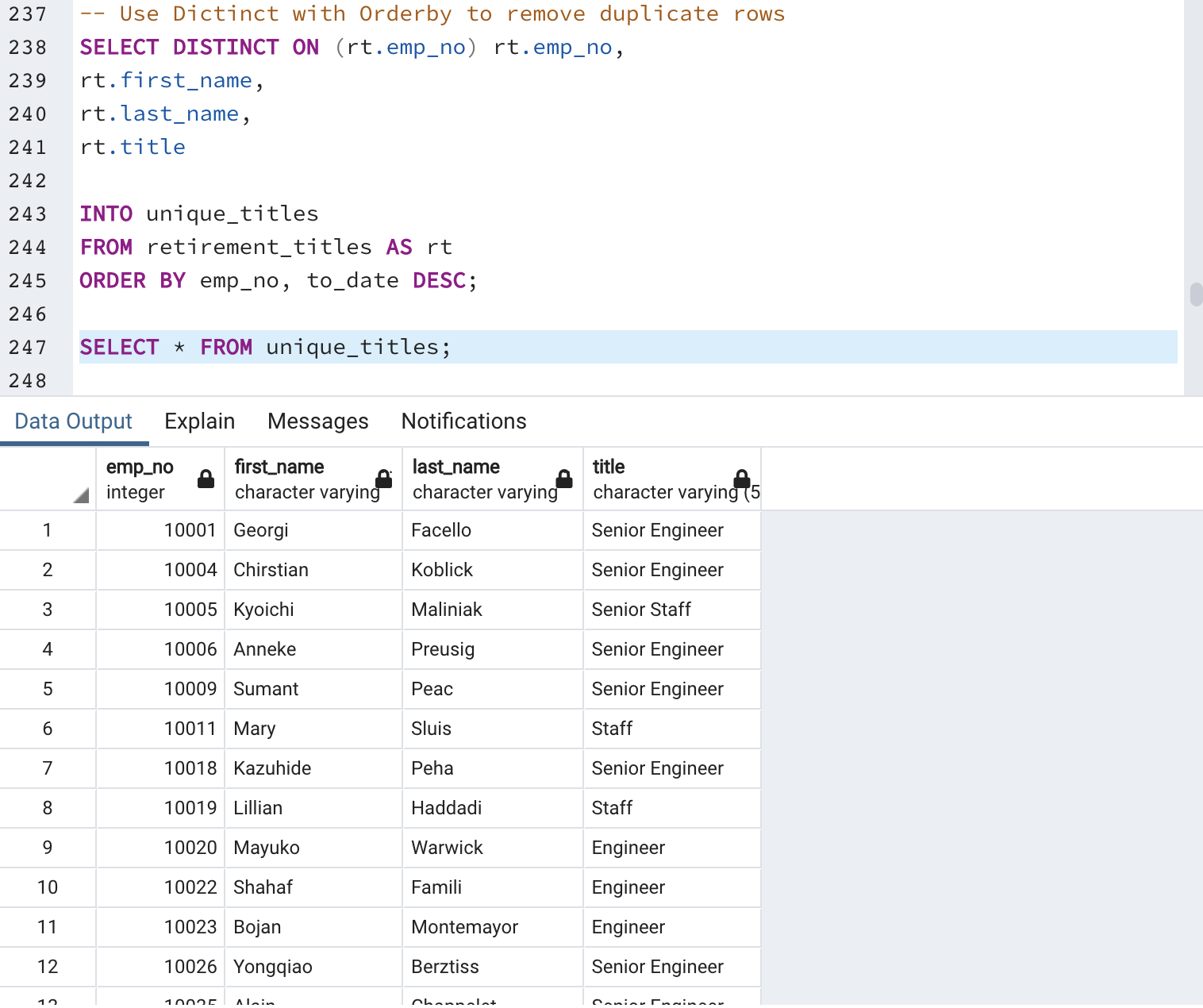Select the Data Output tab
This screenshot has width=1203, height=1008.
click(72, 421)
